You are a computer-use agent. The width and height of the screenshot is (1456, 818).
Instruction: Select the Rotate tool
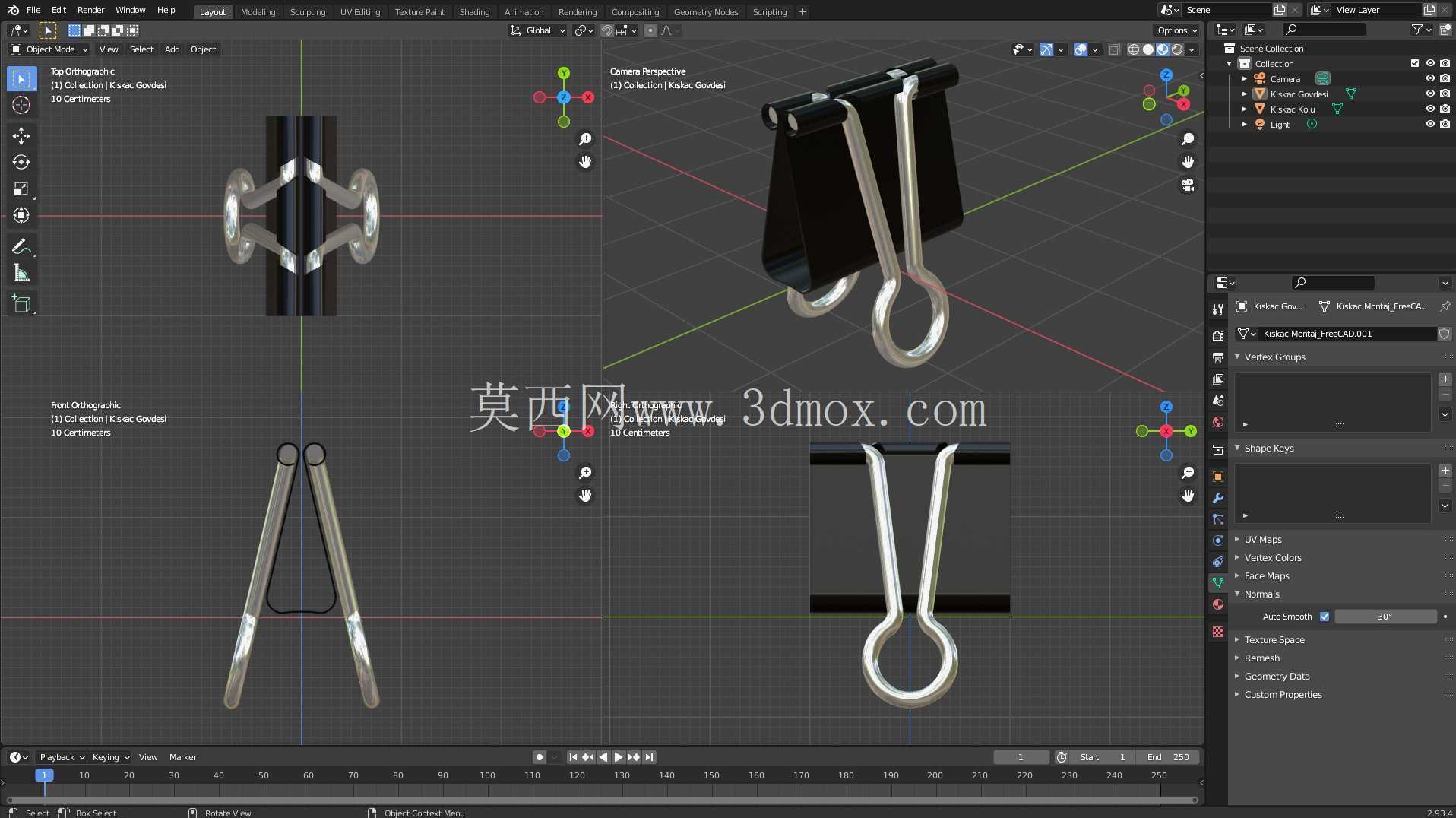(x=21, y=162)
